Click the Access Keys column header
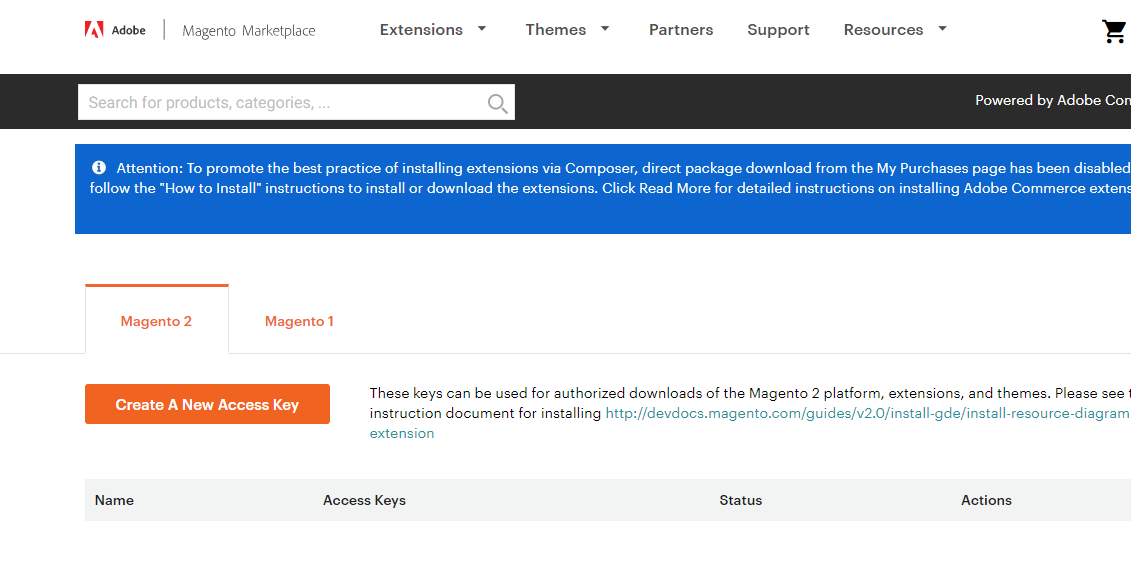Viewport: 1131px width, 567px height. [x=364, y=500]
